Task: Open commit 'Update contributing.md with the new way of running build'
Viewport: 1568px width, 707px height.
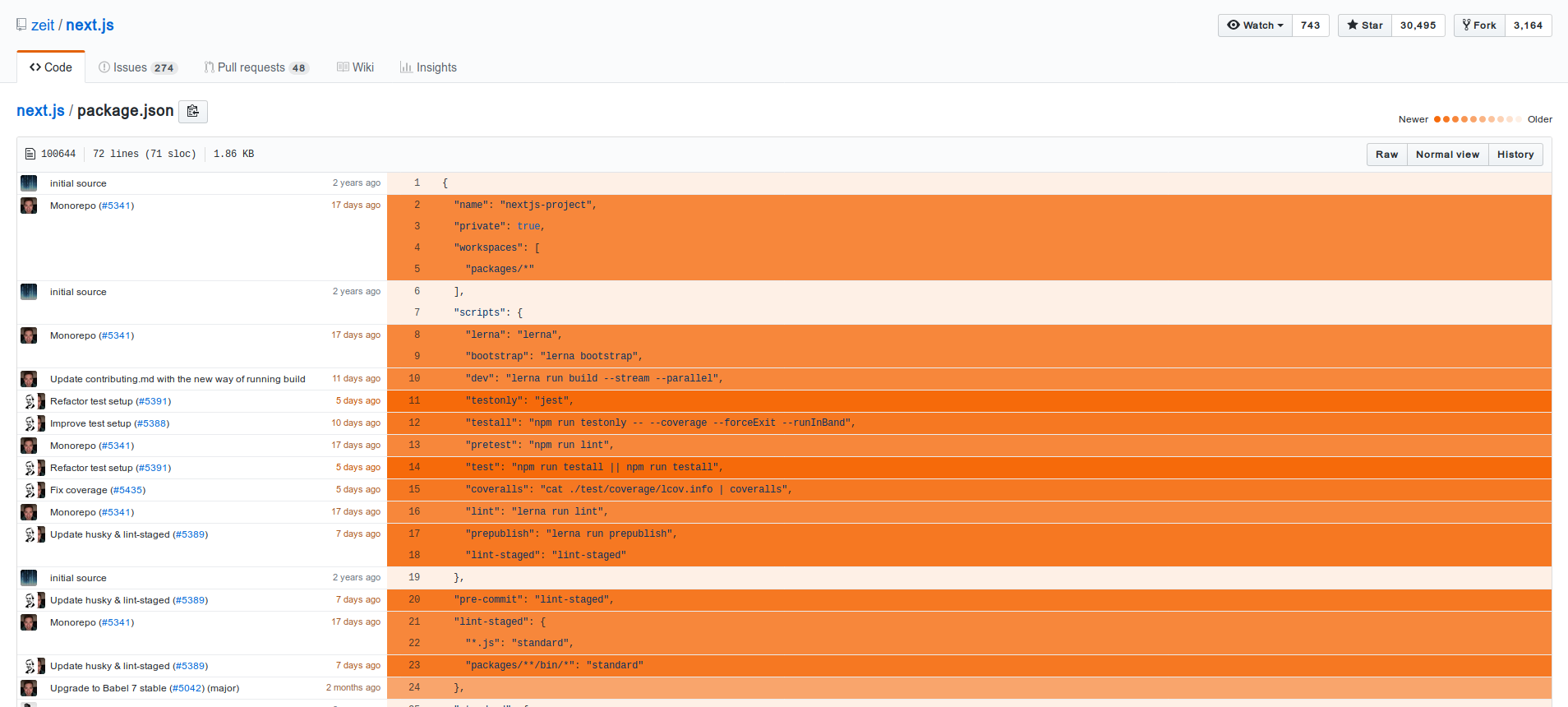Action: (x=178, y=379)
